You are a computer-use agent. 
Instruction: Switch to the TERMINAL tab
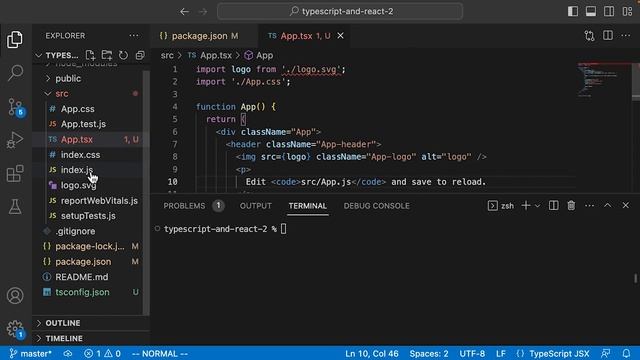[307, 206]
